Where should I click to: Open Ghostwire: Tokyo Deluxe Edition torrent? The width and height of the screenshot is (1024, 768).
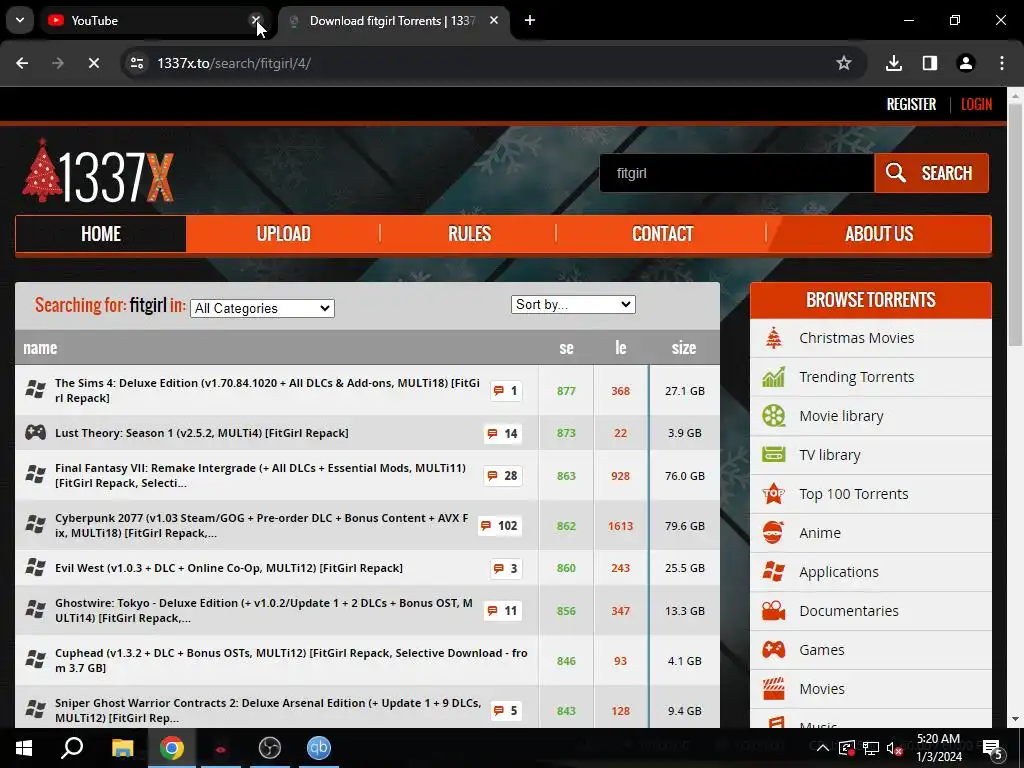(264, 611)
